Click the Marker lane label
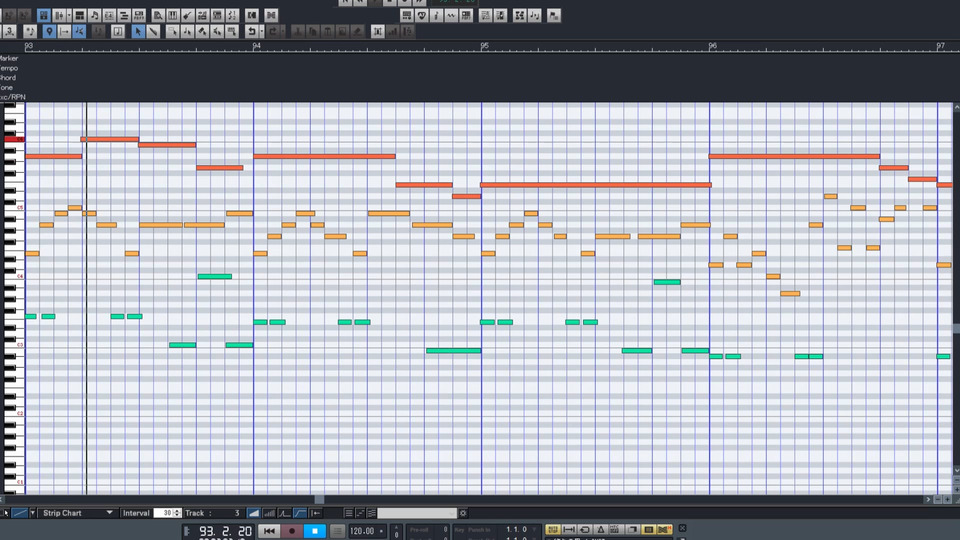 pos(9,58)
